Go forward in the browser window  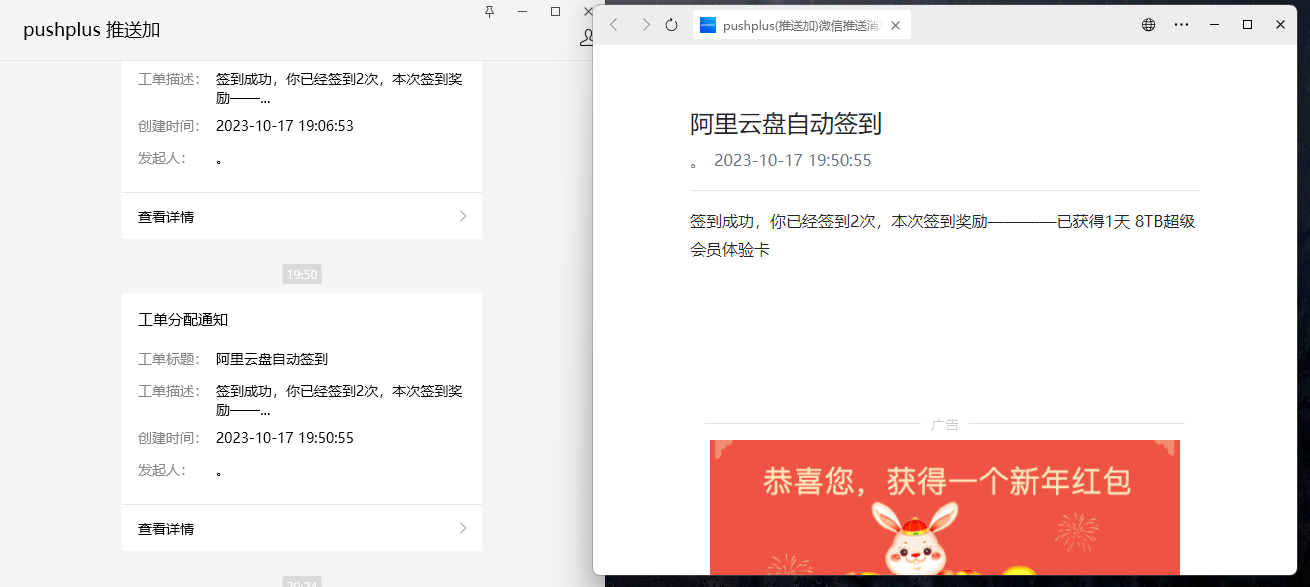tap(645, 25)
